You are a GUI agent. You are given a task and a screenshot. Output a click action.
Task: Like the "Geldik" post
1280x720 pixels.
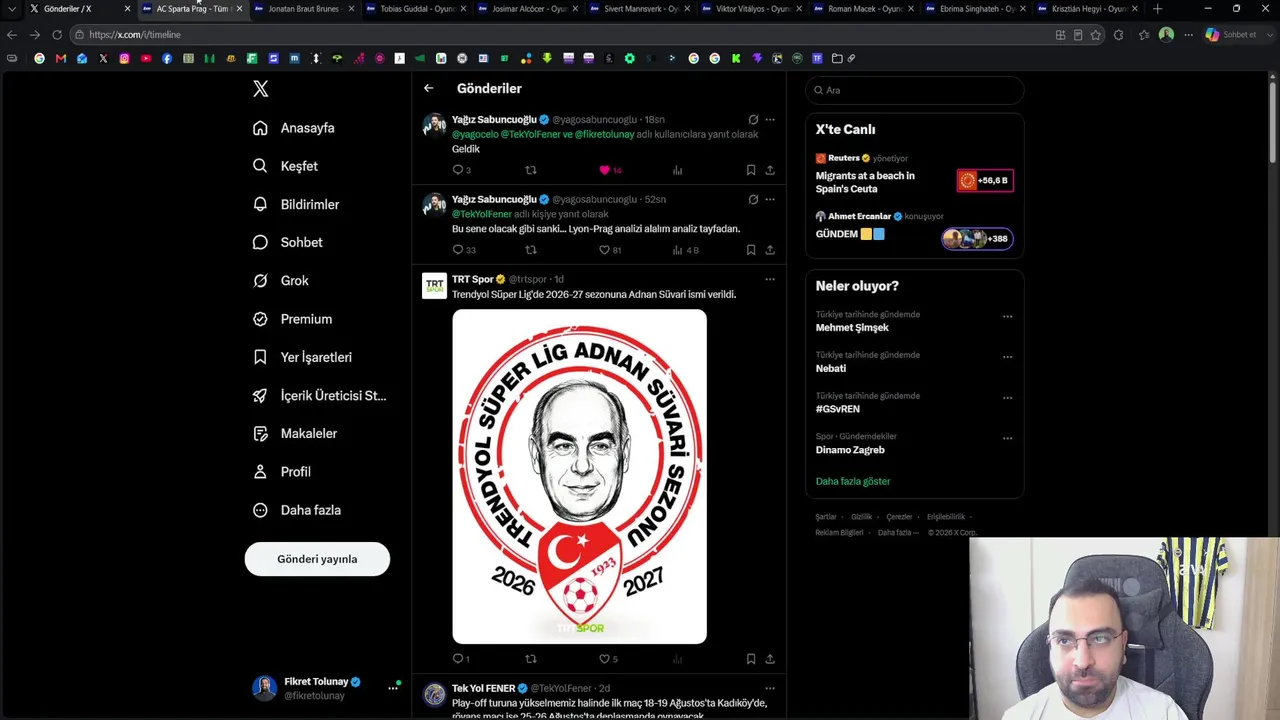610,170
